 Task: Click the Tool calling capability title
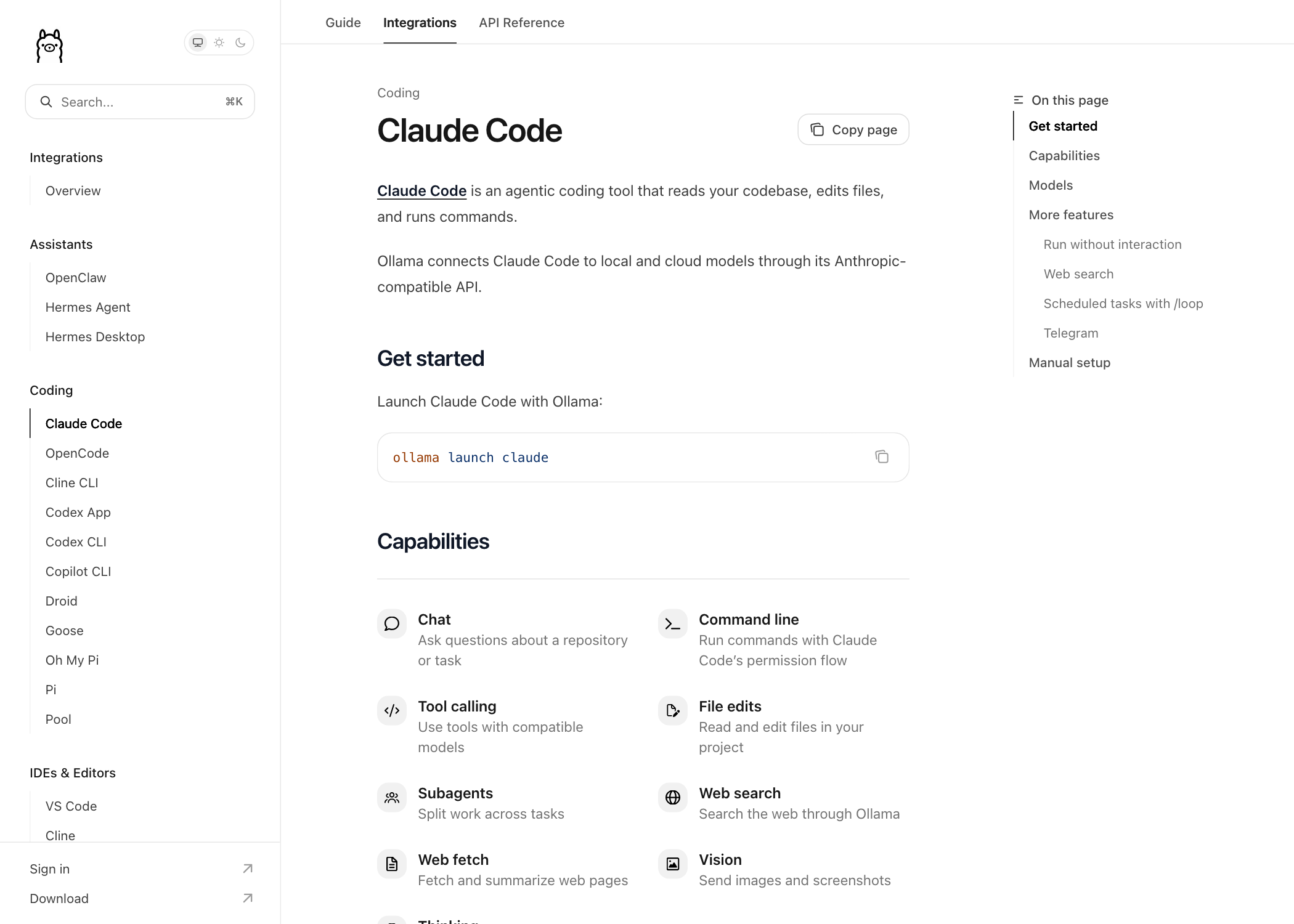457,707
